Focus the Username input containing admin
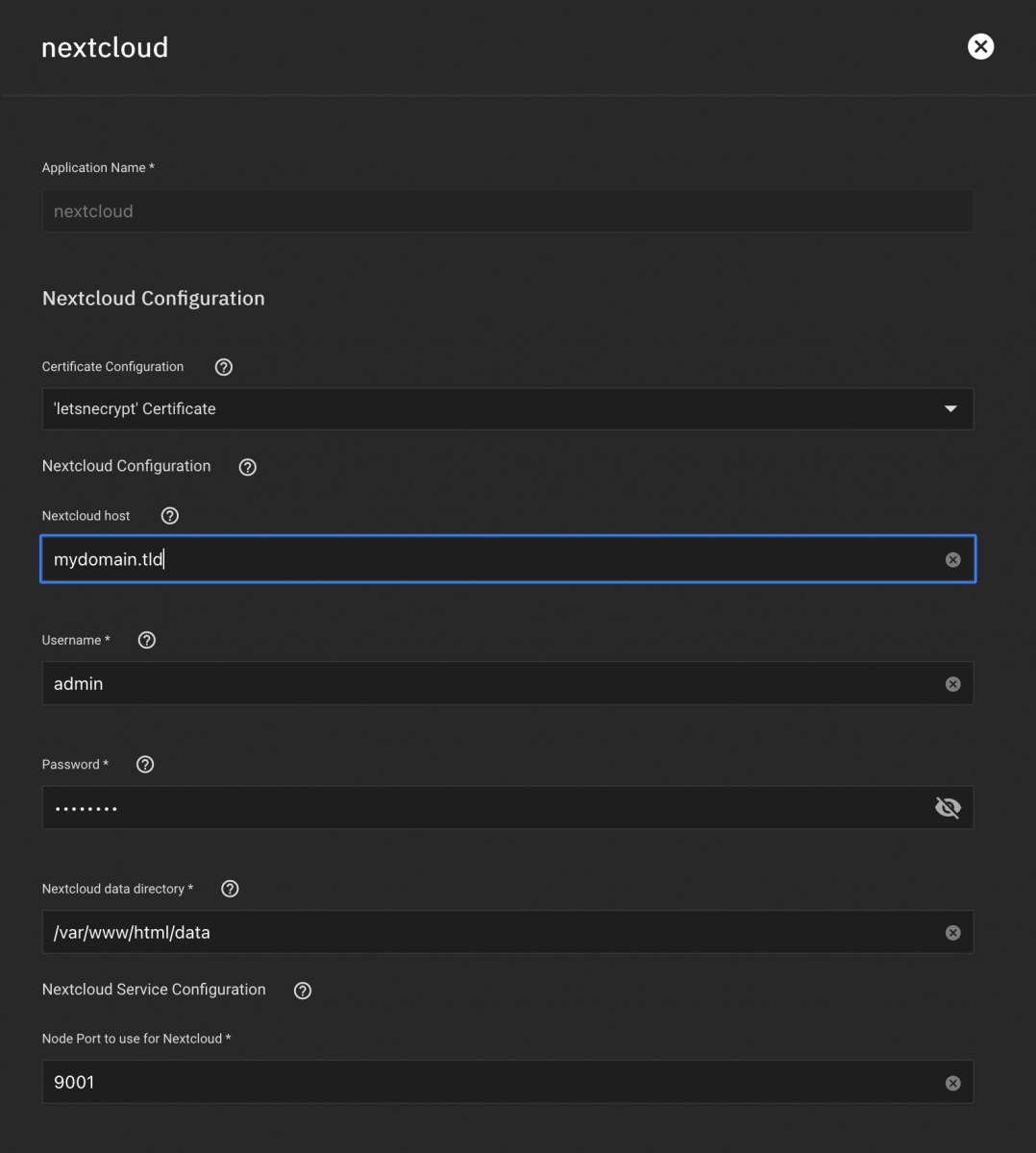1036x1153 pixels. coord(481,684)
